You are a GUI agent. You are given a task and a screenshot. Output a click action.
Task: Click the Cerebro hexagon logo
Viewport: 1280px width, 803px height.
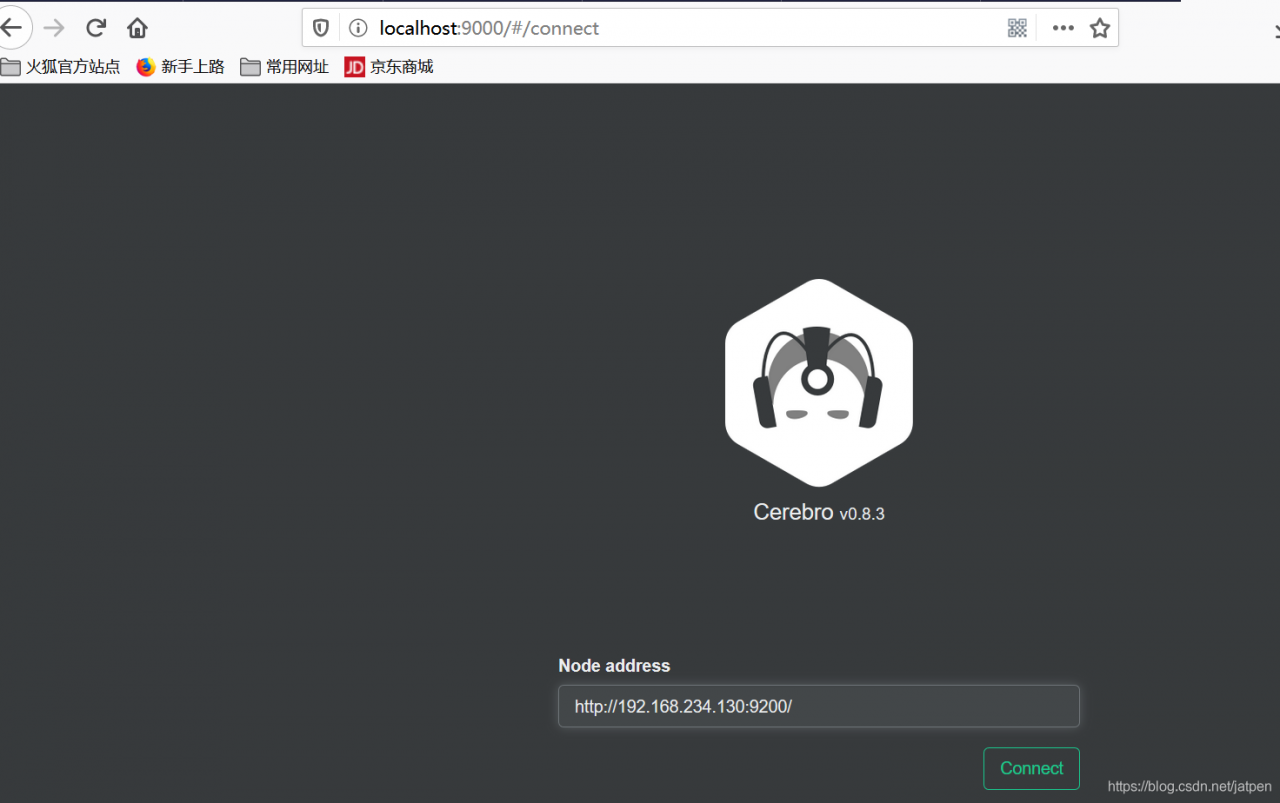(819, 382)
